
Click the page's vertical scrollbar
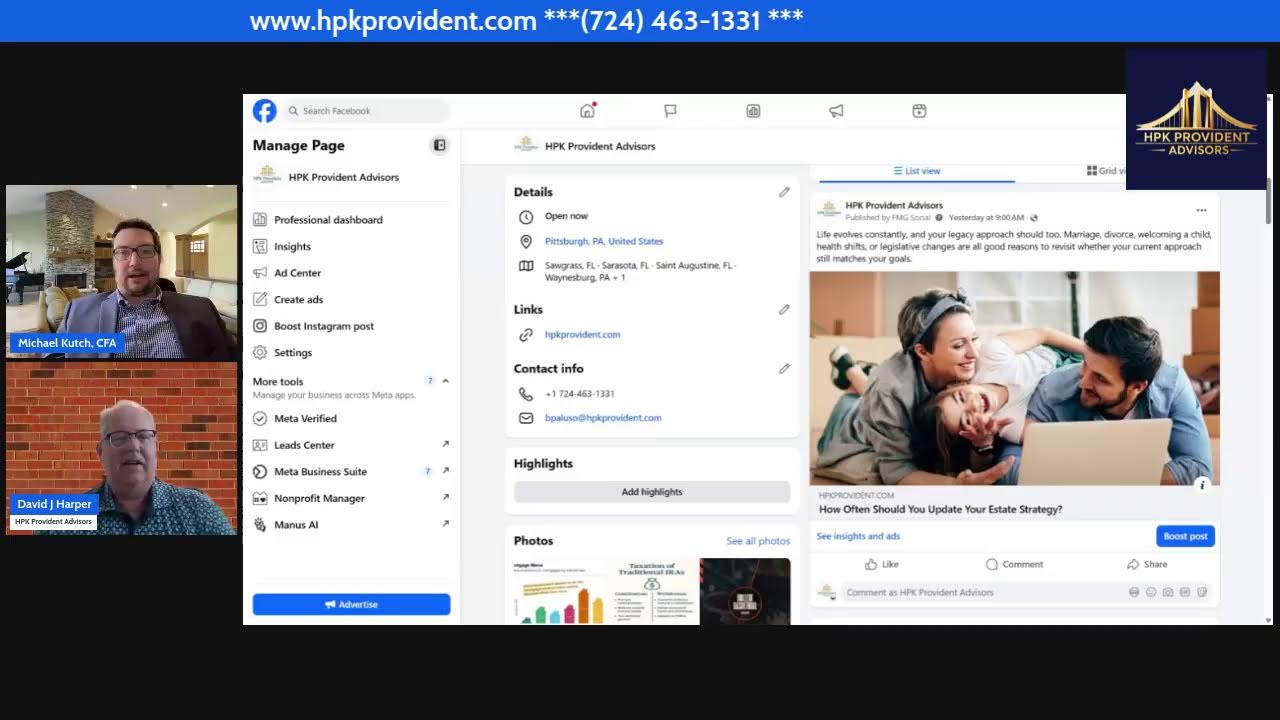pyautogui.click(x=1268, y=200)
